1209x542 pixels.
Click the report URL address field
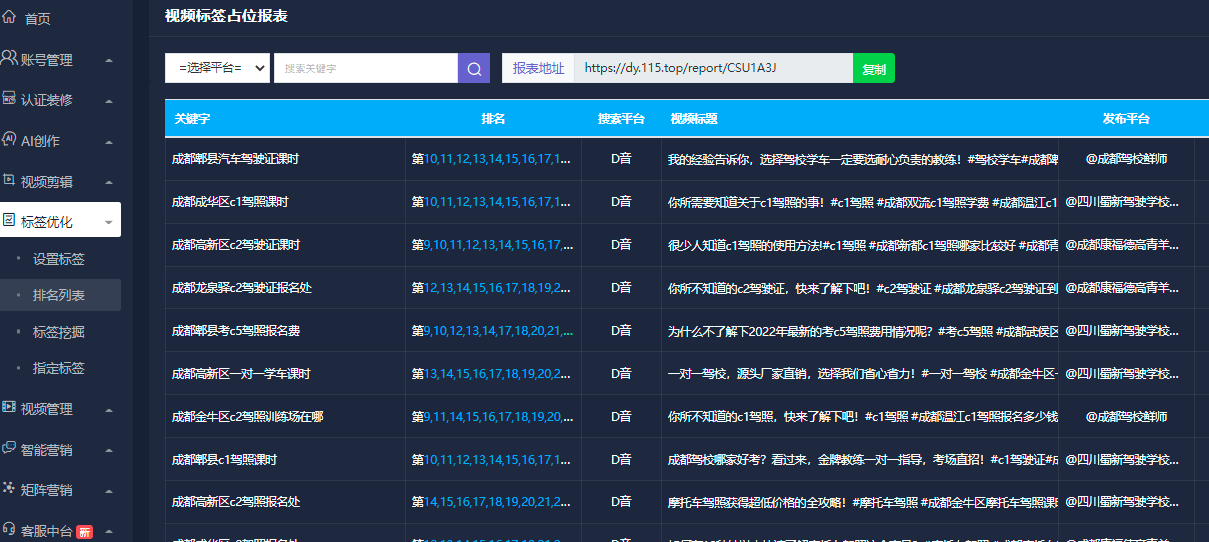coord(713,68)
